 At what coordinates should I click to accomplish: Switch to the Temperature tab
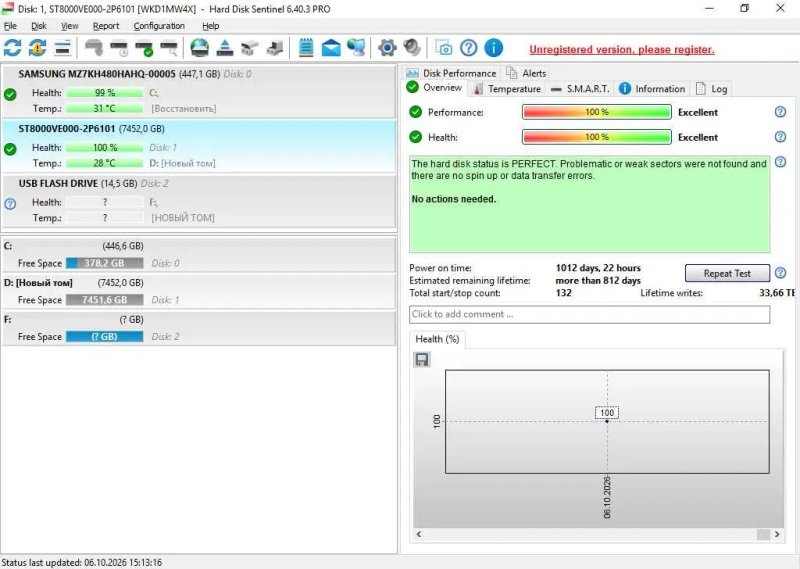pyautogui.click(x=507, y=89)
